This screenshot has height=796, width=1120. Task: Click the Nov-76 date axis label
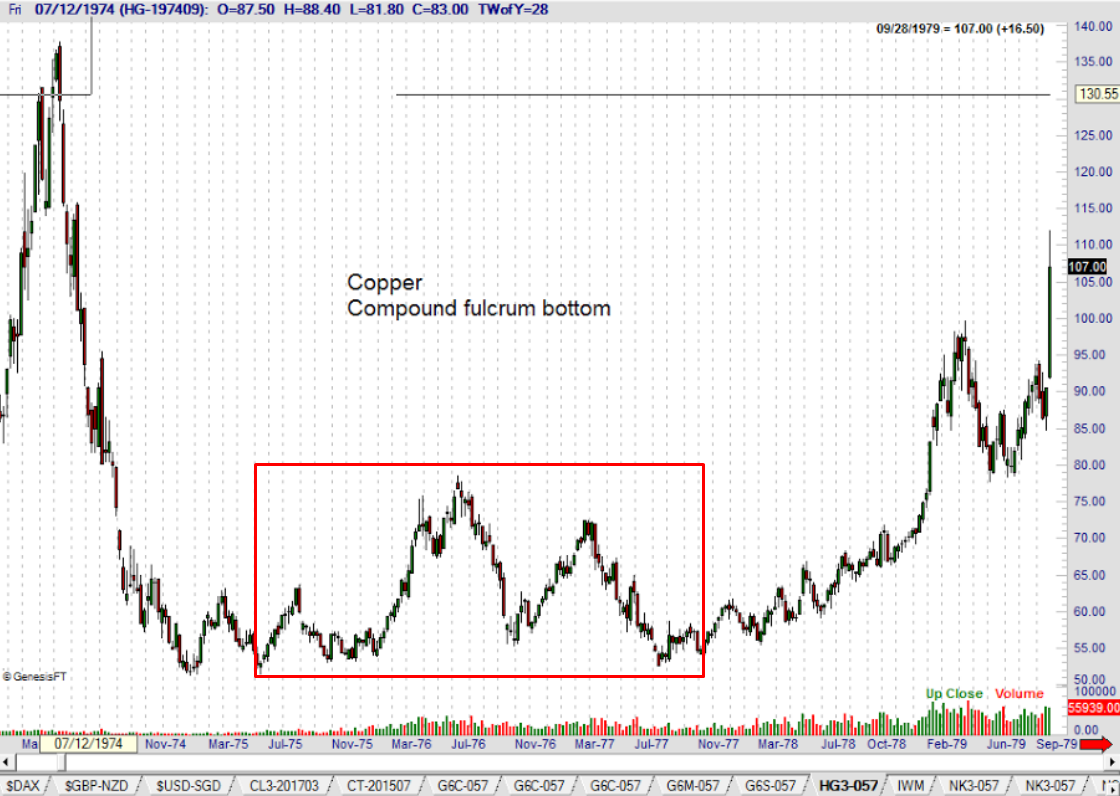535,744
